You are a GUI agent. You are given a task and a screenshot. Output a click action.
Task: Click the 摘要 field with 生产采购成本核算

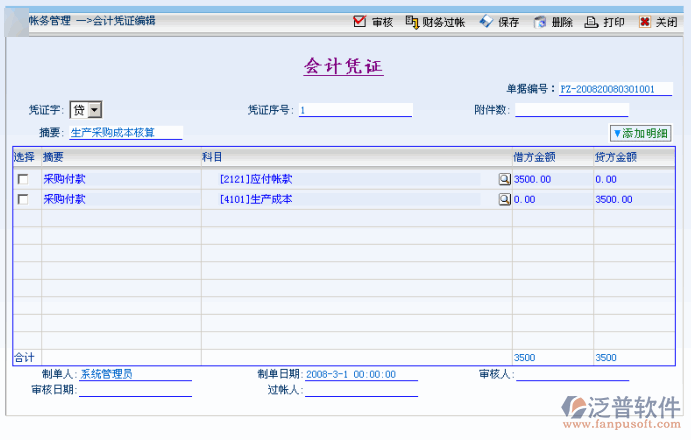(x=125, y=132)
